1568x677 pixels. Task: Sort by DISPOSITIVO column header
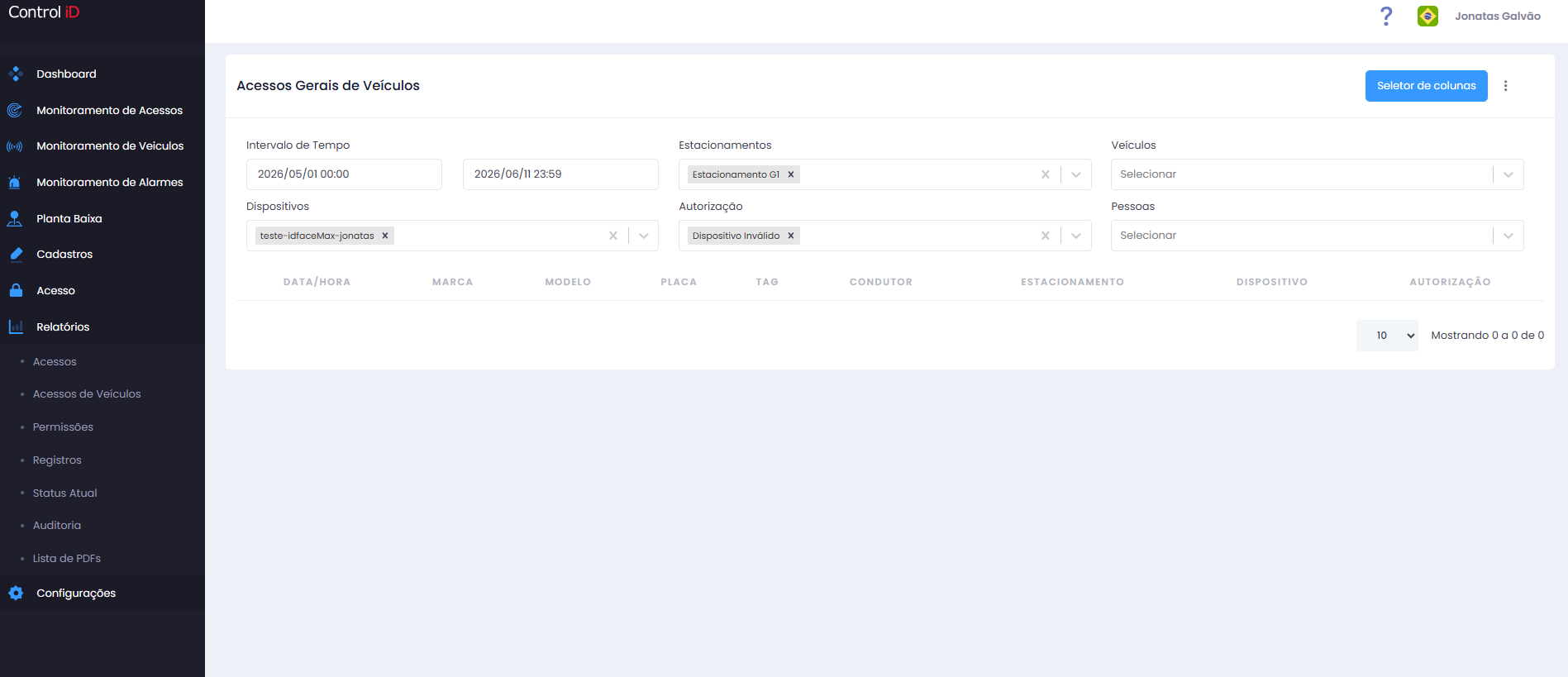1272,282
